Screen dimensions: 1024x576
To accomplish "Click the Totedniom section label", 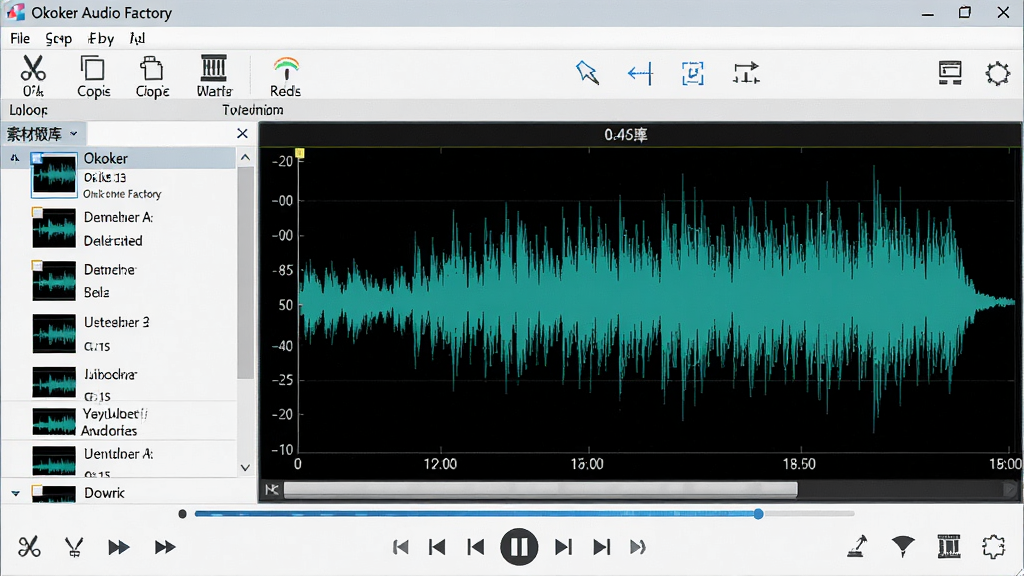I will click(253, 110).
